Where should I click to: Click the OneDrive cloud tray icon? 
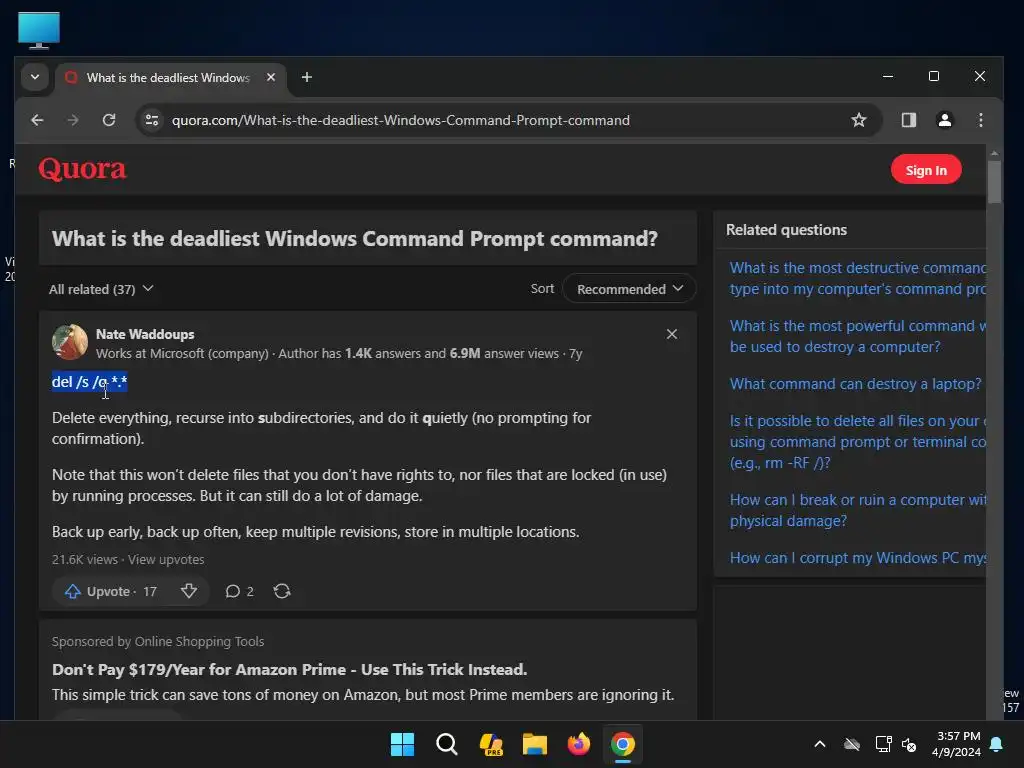coord(852,744)
